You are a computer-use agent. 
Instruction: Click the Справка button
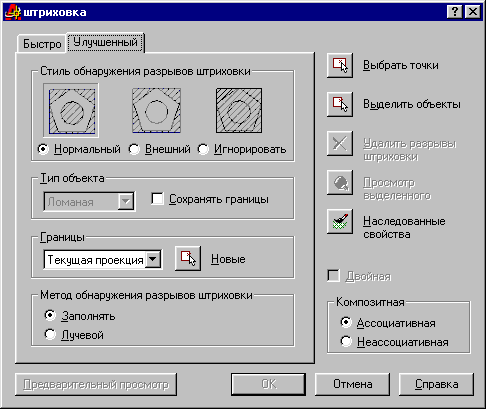pyautogui.click(x=436, y=384)
